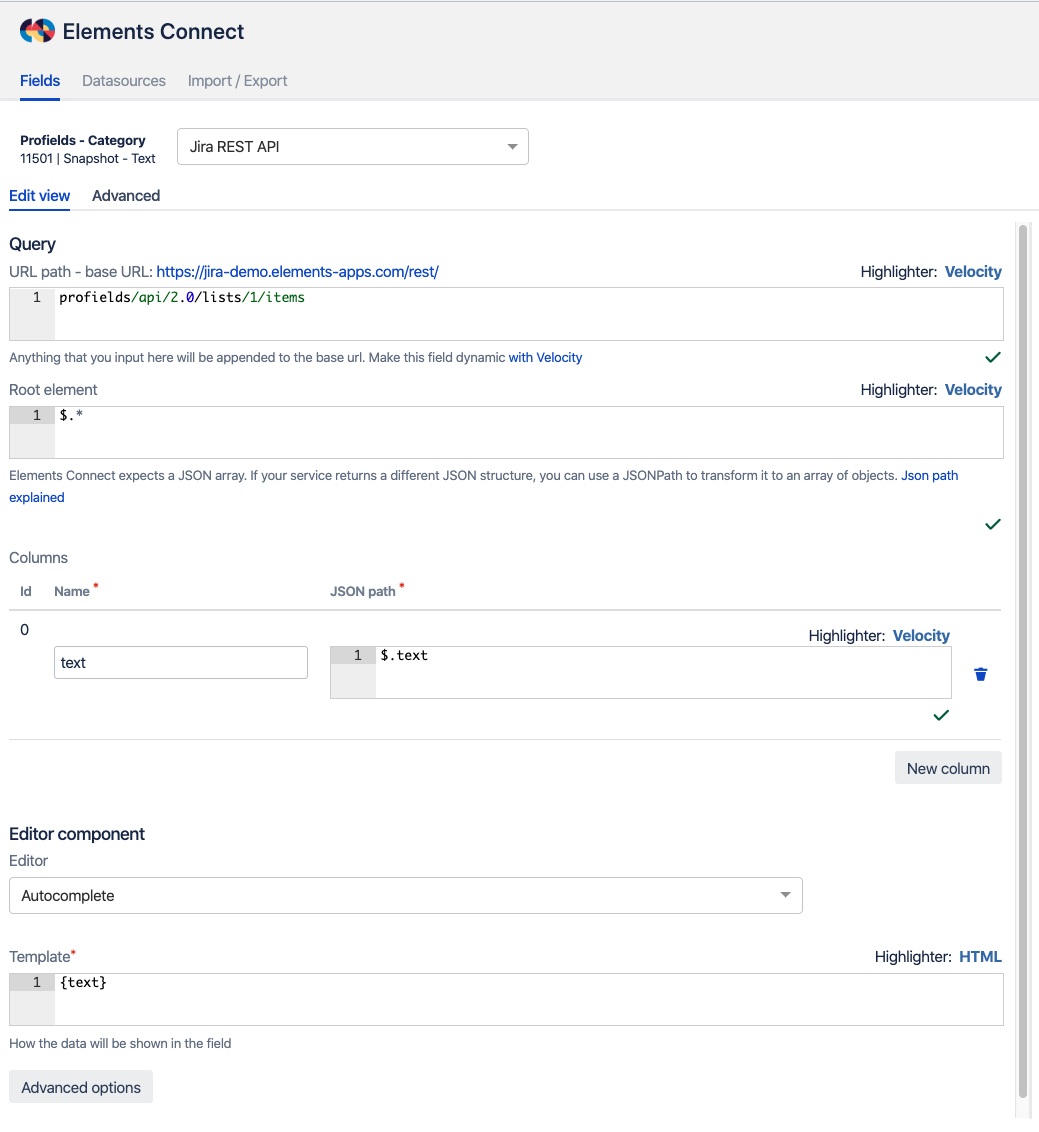Click the New column button
1039x1132 pixels.
pos(947,768)
